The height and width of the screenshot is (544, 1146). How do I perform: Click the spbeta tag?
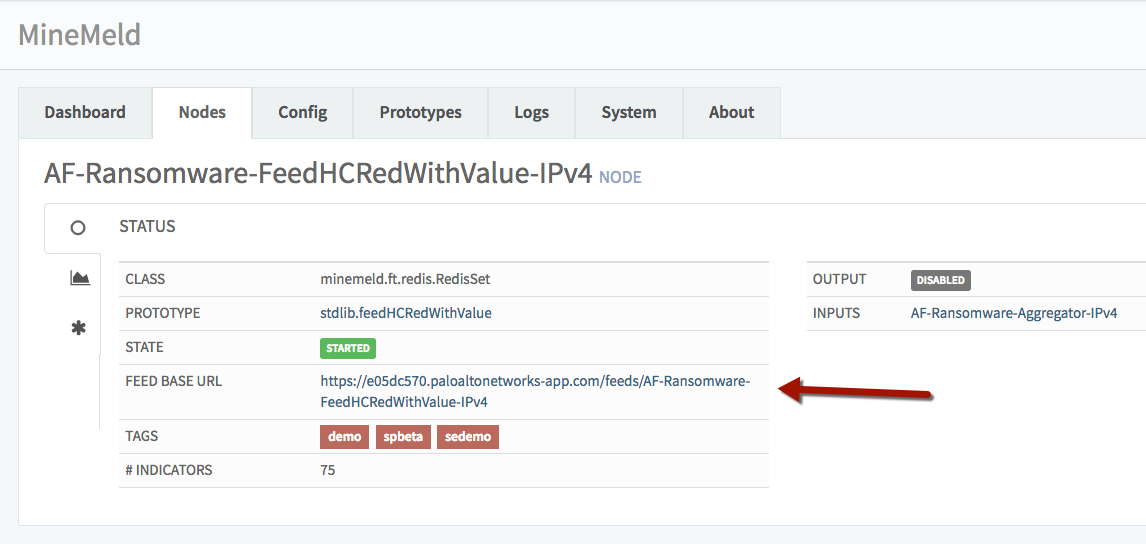click(403, 437)
